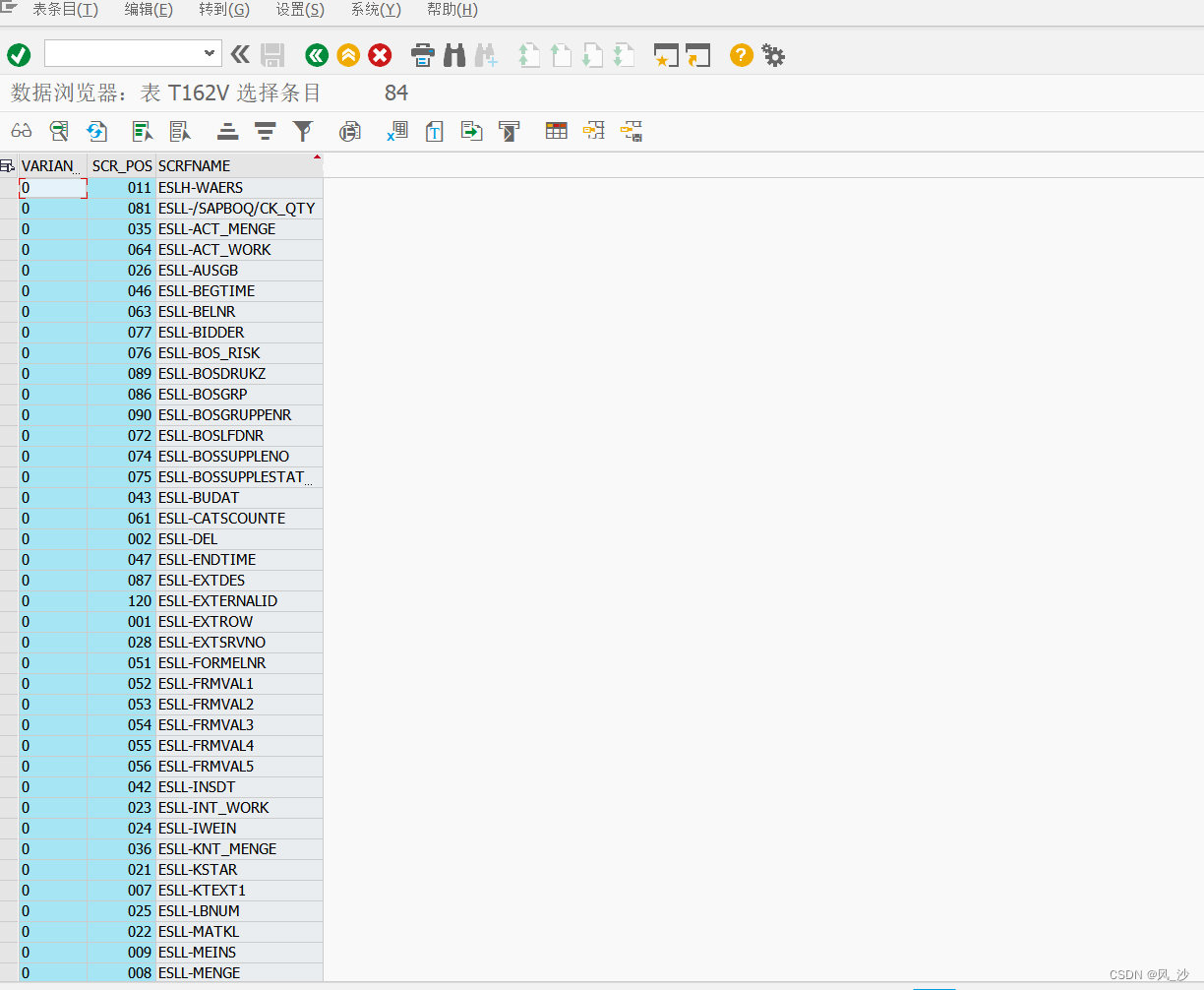Open the 设置(S) menu
Image resolution: width=1204 pixels, height=990 pixels.
[x=300, y=10]
